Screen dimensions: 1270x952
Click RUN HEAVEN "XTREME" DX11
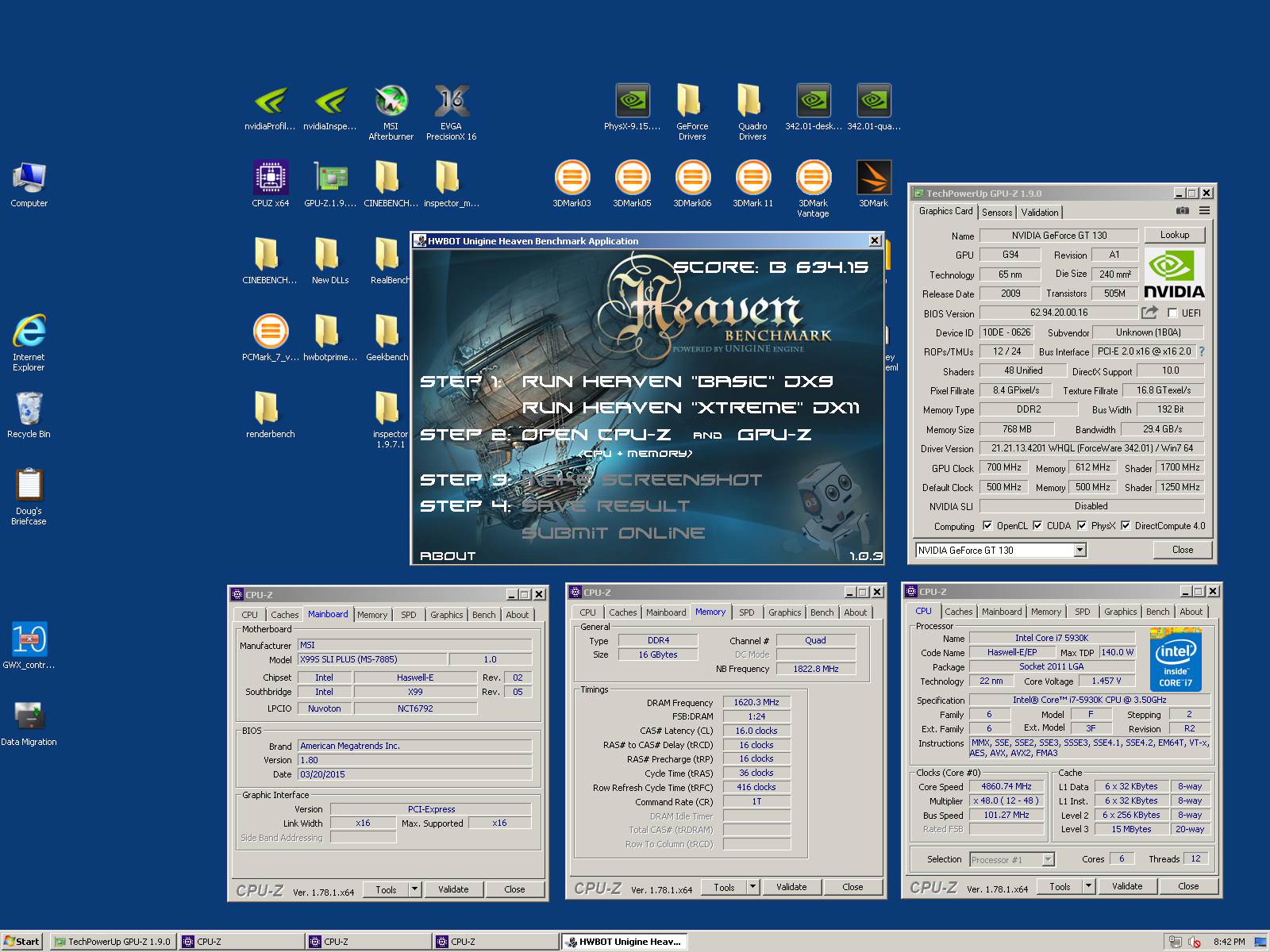click(691, 408)
